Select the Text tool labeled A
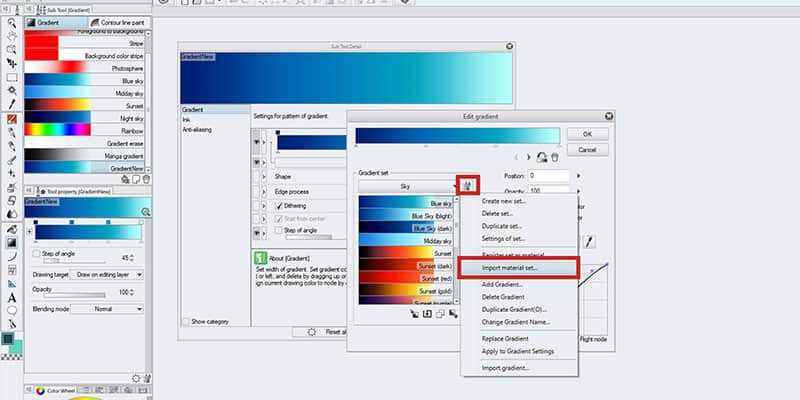Image resolution: width=800 pixels, height=400 pixels. click(12, 297)
